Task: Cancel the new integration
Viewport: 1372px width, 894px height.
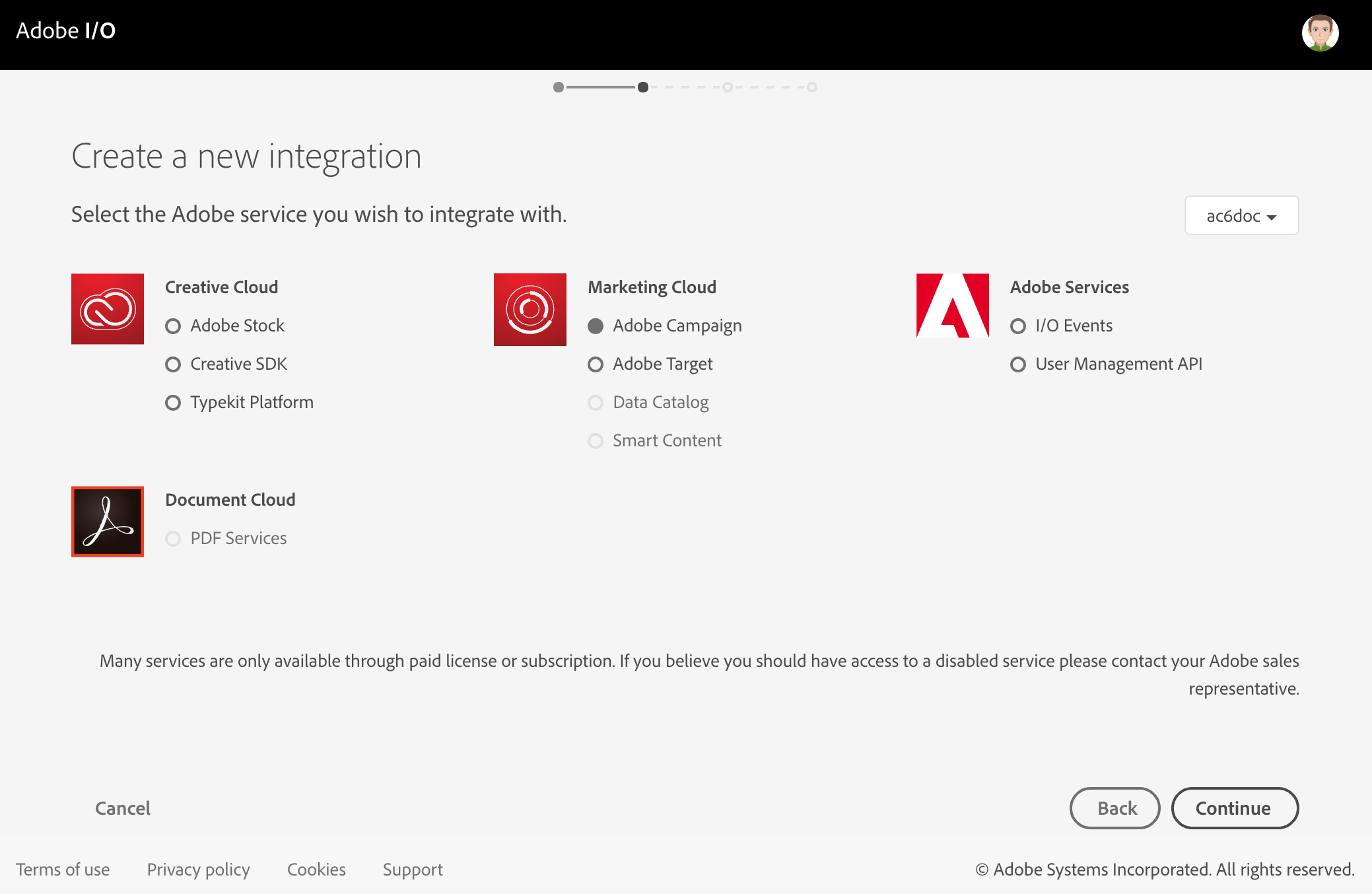Action: (x=123, y=808)
